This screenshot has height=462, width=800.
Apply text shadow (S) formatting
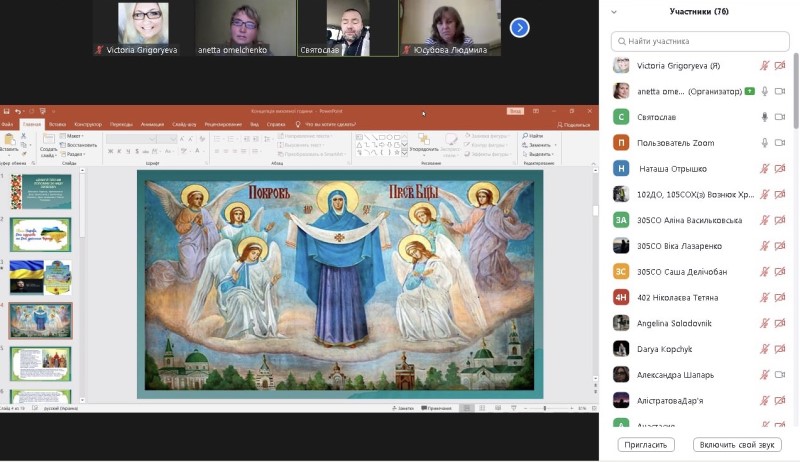pos(137,151)
